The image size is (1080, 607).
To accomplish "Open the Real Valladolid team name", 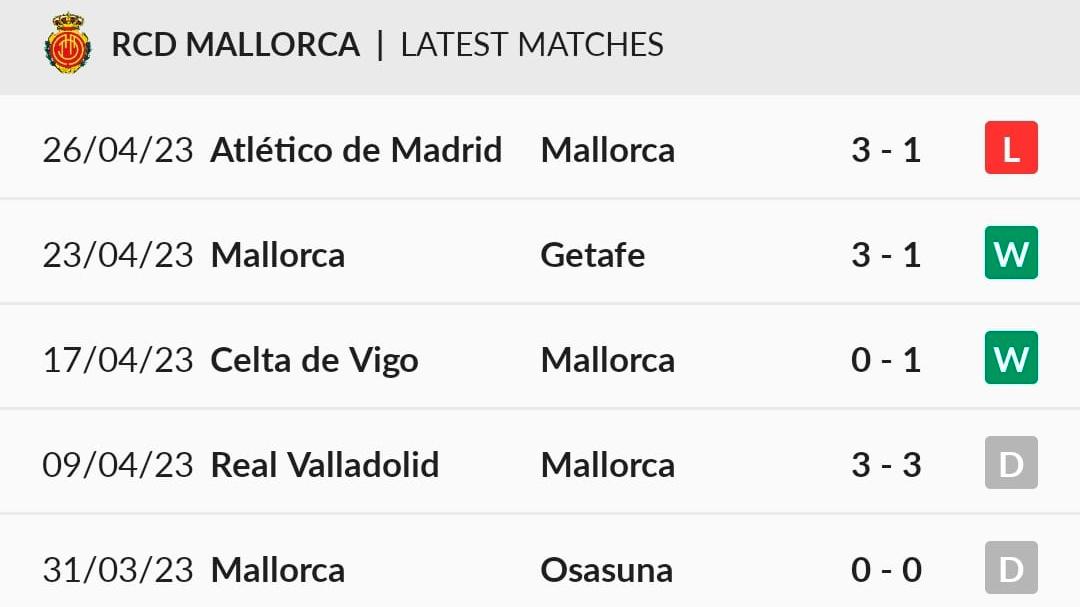I will pyautogui.click(x=324, y=465).
